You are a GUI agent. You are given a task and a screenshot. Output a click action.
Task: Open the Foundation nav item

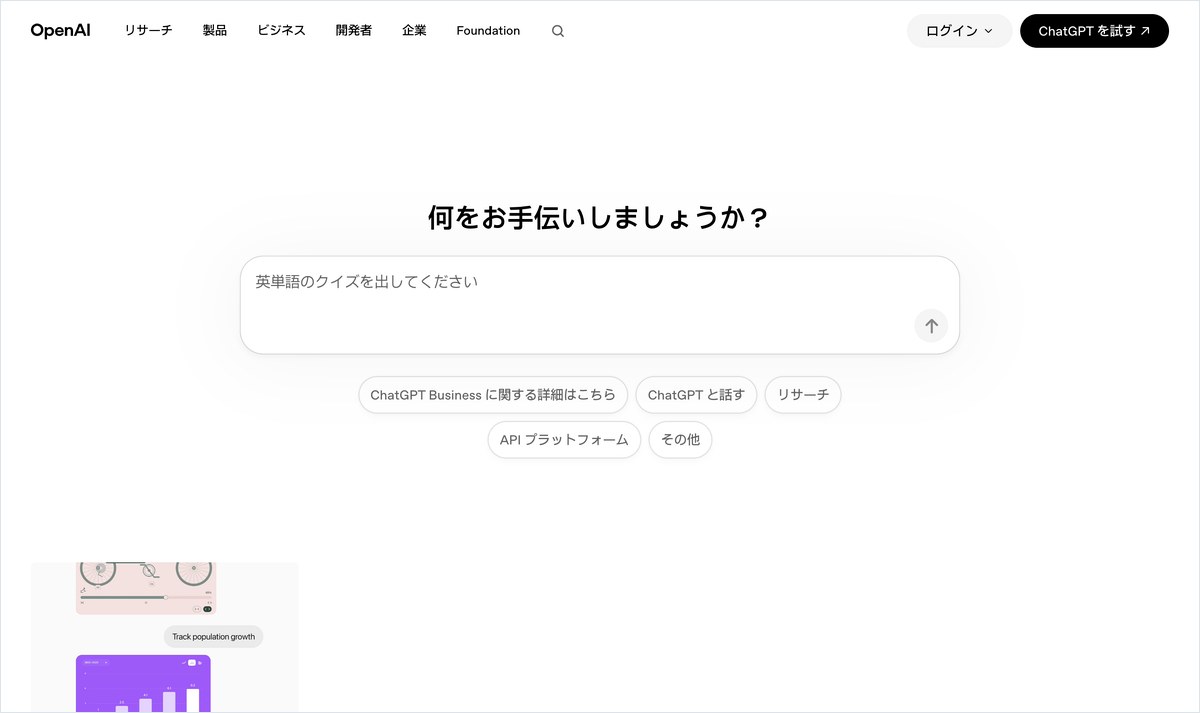(x=488, y=31)
